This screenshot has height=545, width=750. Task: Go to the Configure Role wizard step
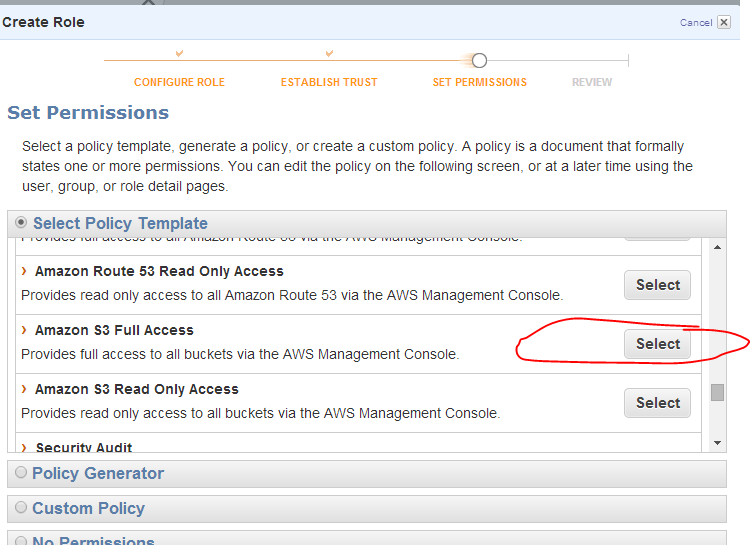point(179,82)
